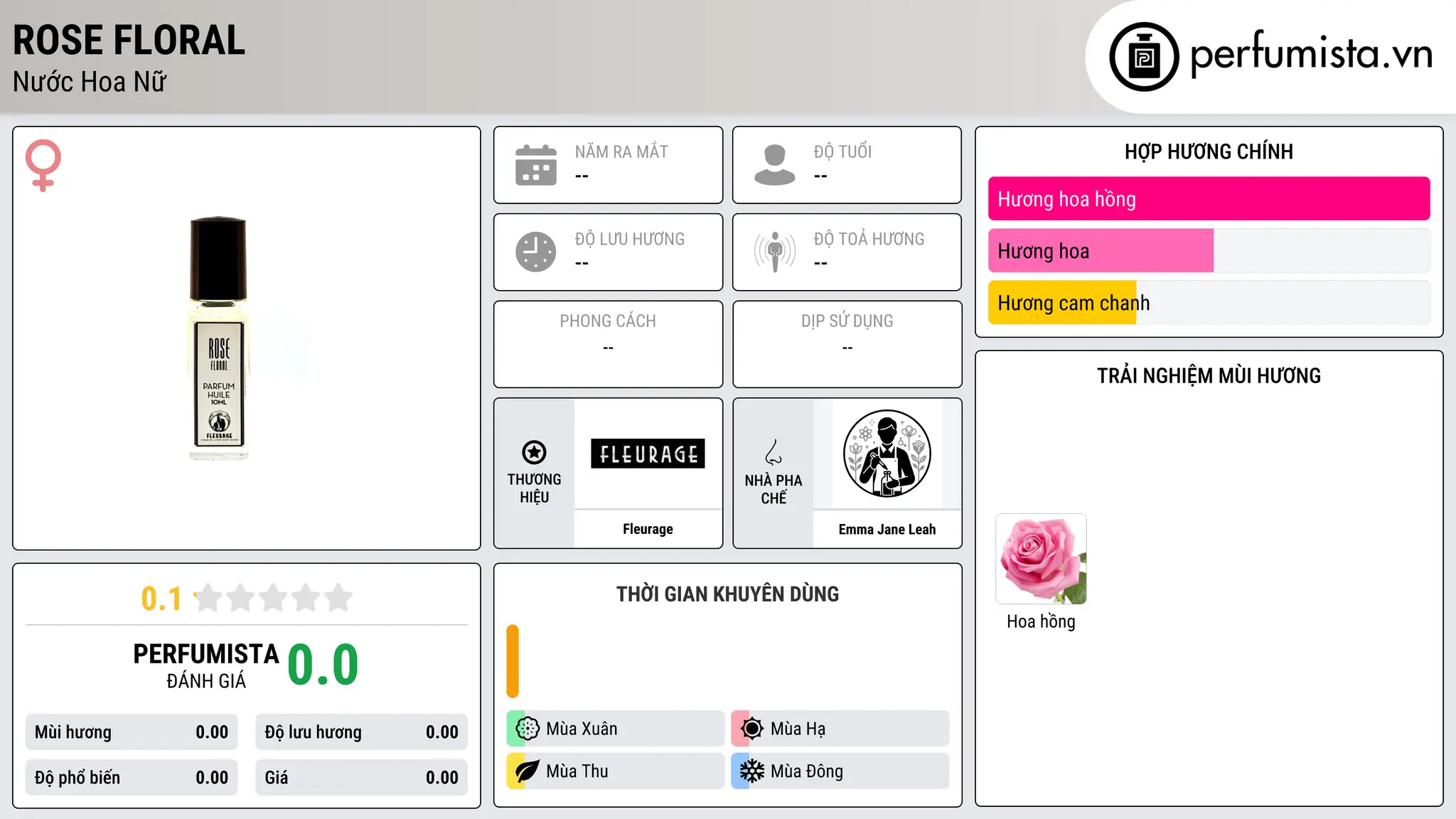The width and height of the screenshot is (1456, 819).
Task: Click the winter snowflake season icon
Action: [x=752, y=771]
